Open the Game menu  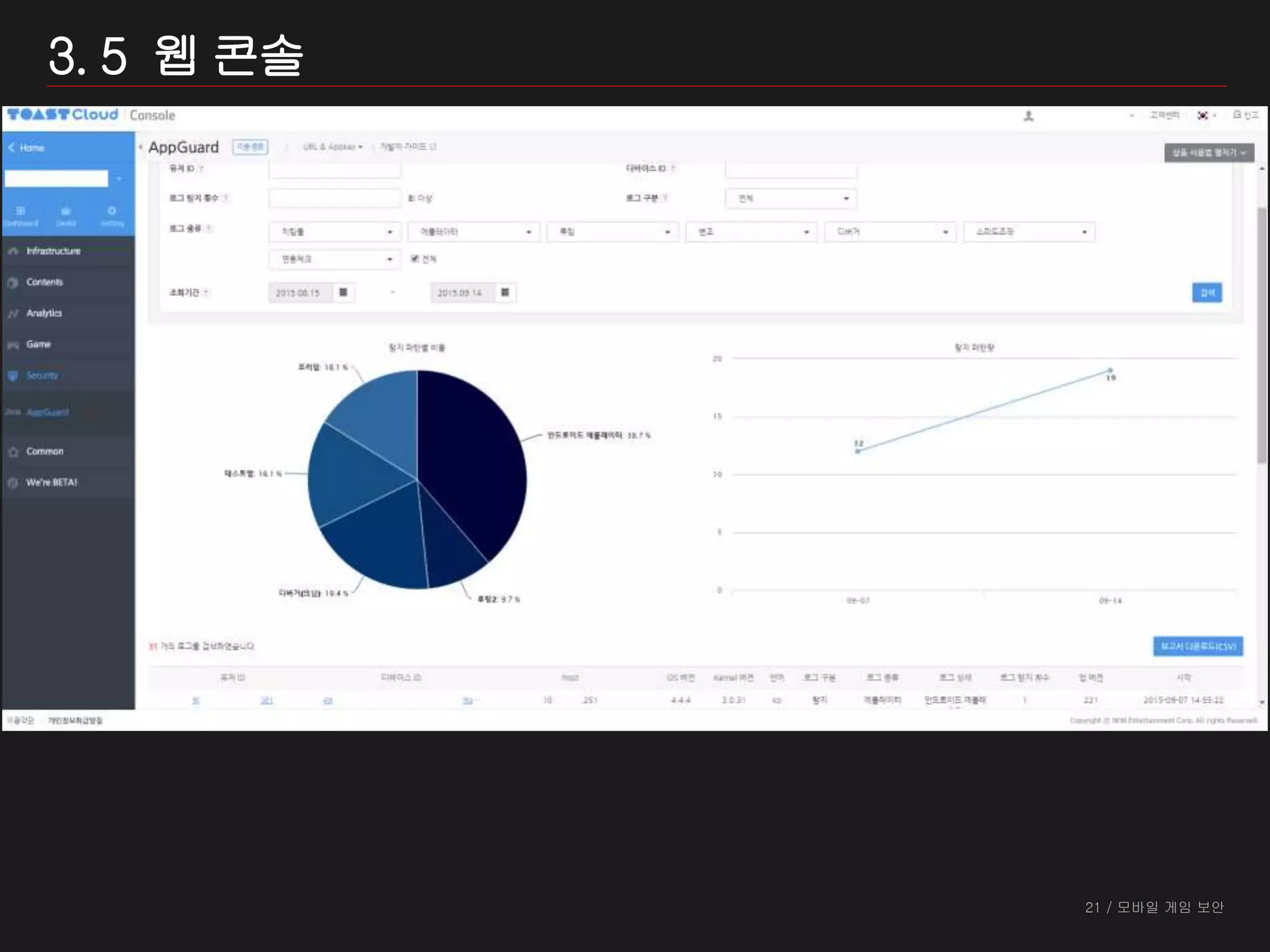point(38,344)
